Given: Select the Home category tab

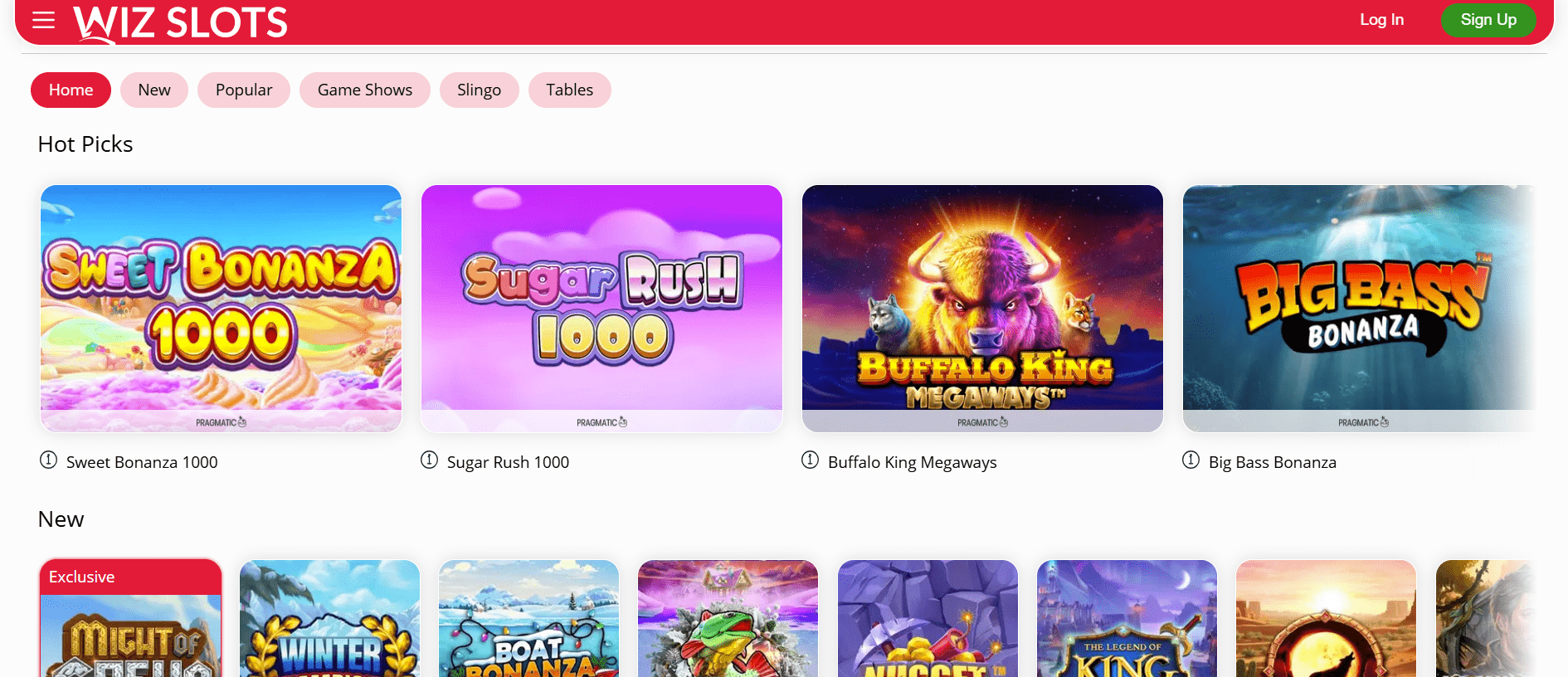Looking at the screenshot, I should 71,90.
